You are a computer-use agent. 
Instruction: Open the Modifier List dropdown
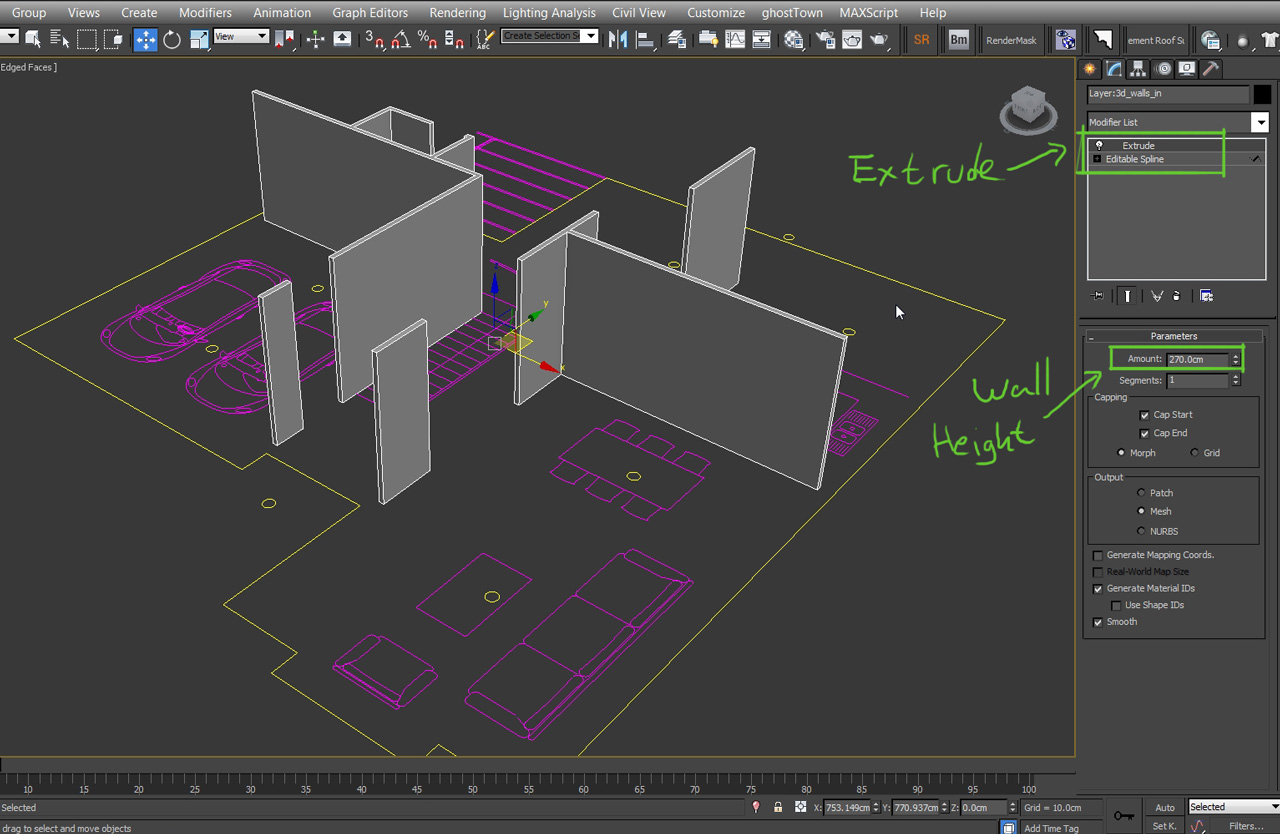tap(1260, 121)
